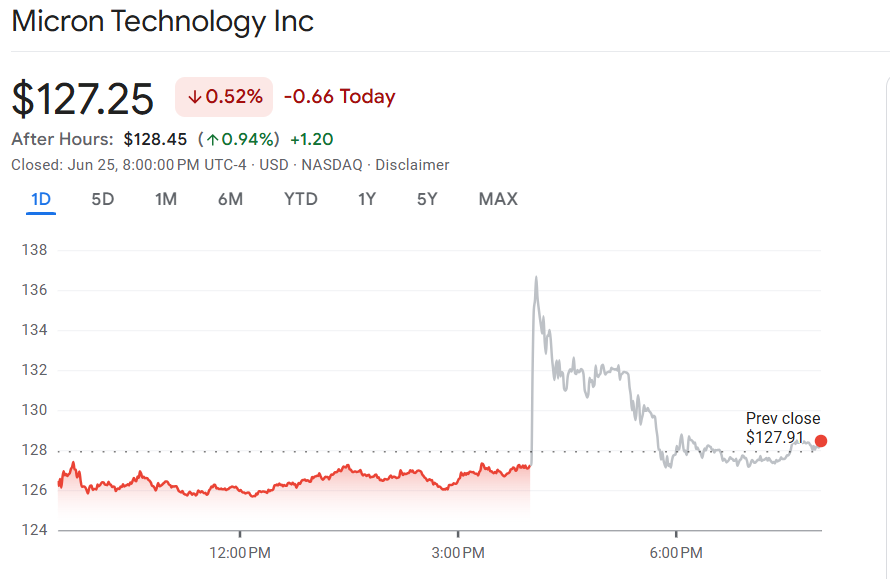View the 5Y price chart

[x=427, y=199]
